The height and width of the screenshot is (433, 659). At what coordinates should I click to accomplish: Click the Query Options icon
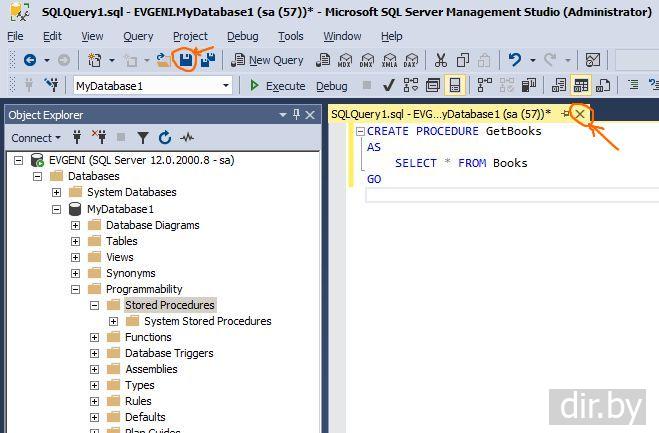pos(433,85)
